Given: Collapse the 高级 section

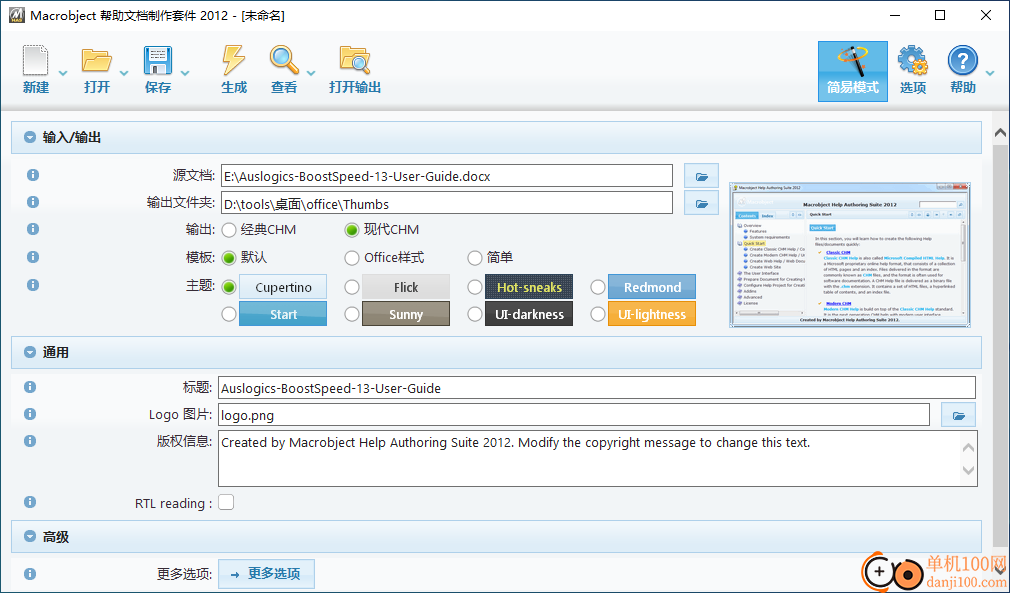Looking at the screenshot, I should point(30,536).
